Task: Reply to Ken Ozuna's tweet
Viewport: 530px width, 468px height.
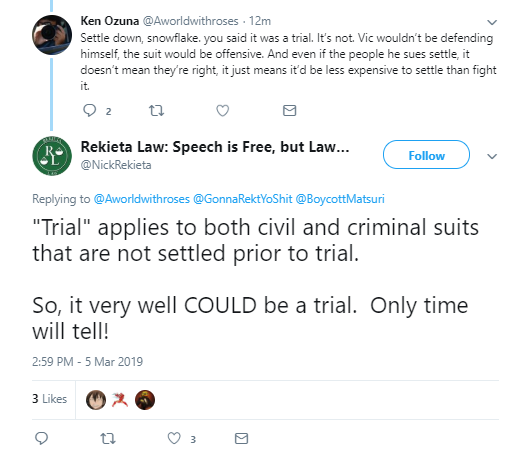Action: [x=90, y=110]
